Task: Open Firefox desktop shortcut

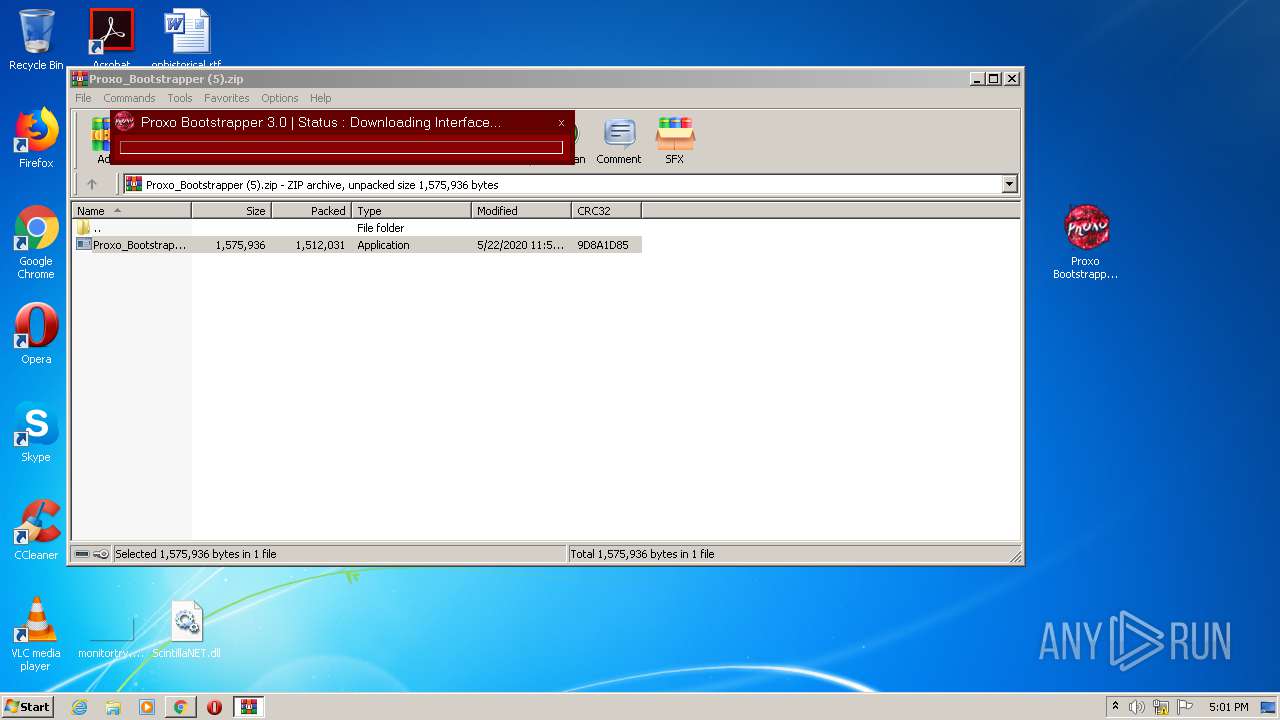Action: point(36,138)
